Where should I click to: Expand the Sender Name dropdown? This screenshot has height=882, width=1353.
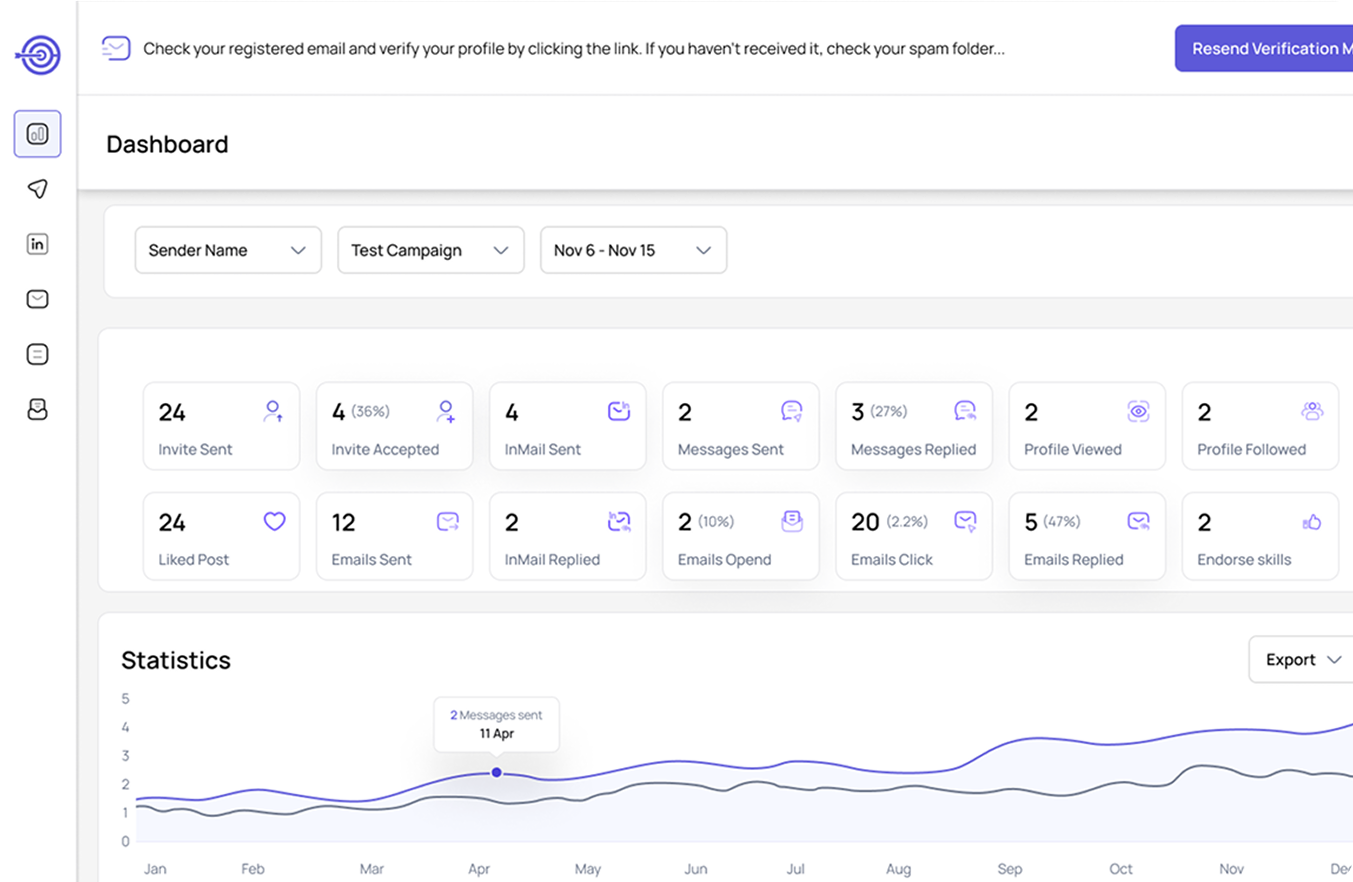coord(228,250)
